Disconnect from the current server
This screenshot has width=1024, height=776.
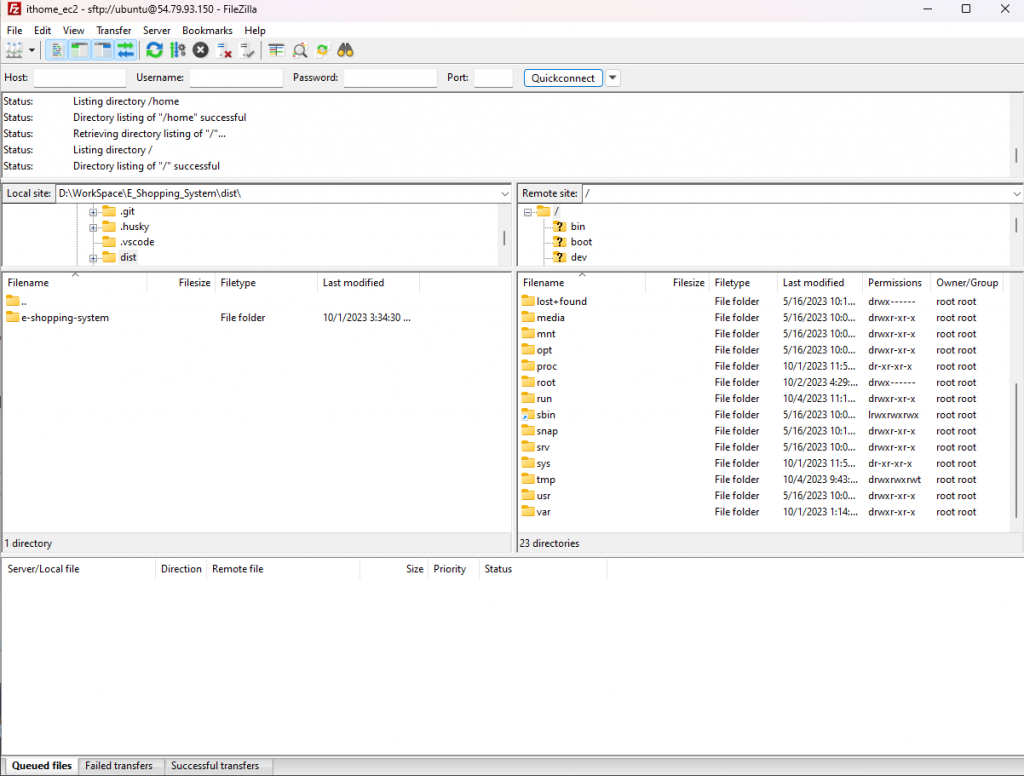(224, 50)
